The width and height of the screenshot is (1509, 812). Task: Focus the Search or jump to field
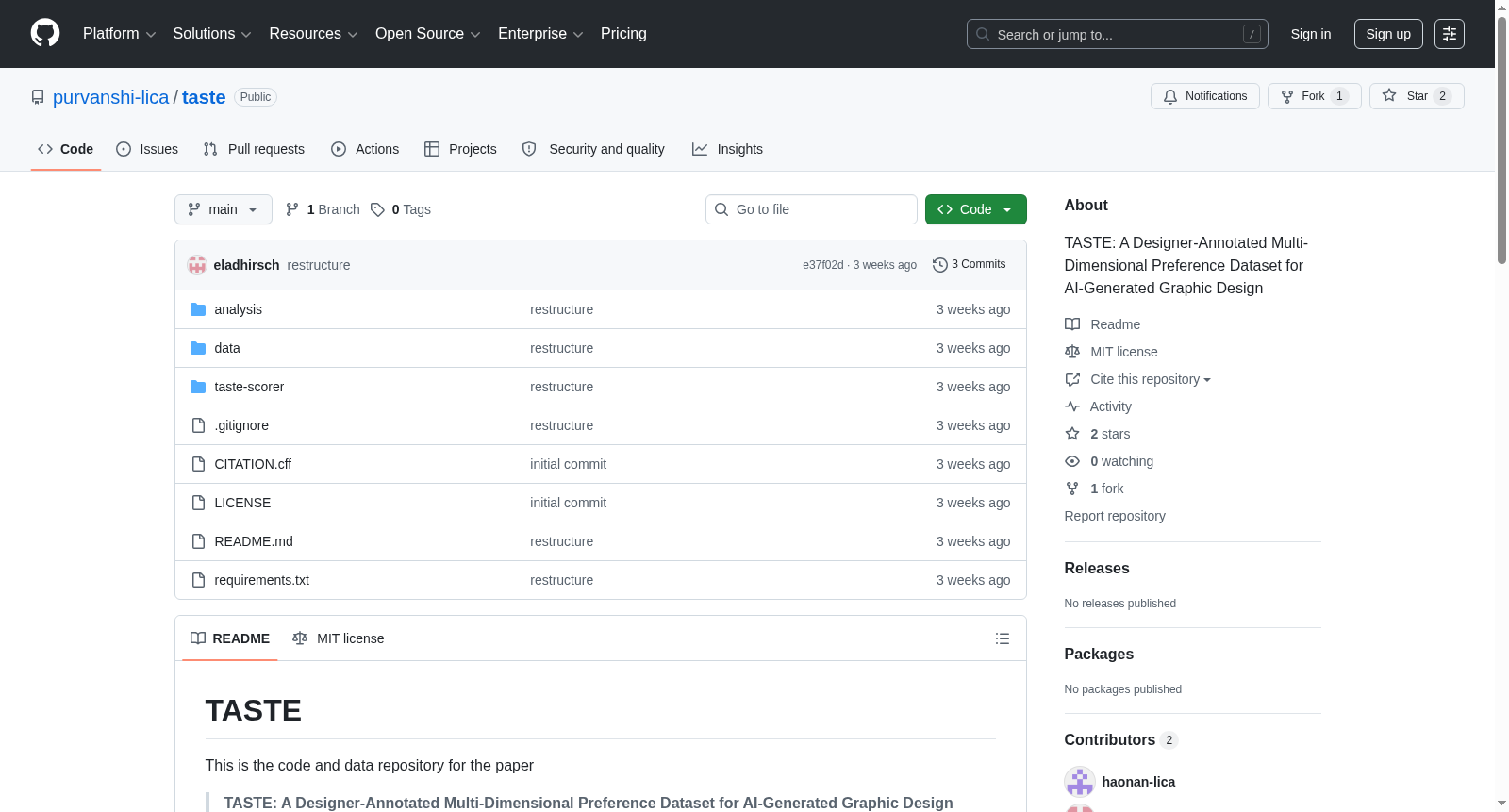point(1117,34)
